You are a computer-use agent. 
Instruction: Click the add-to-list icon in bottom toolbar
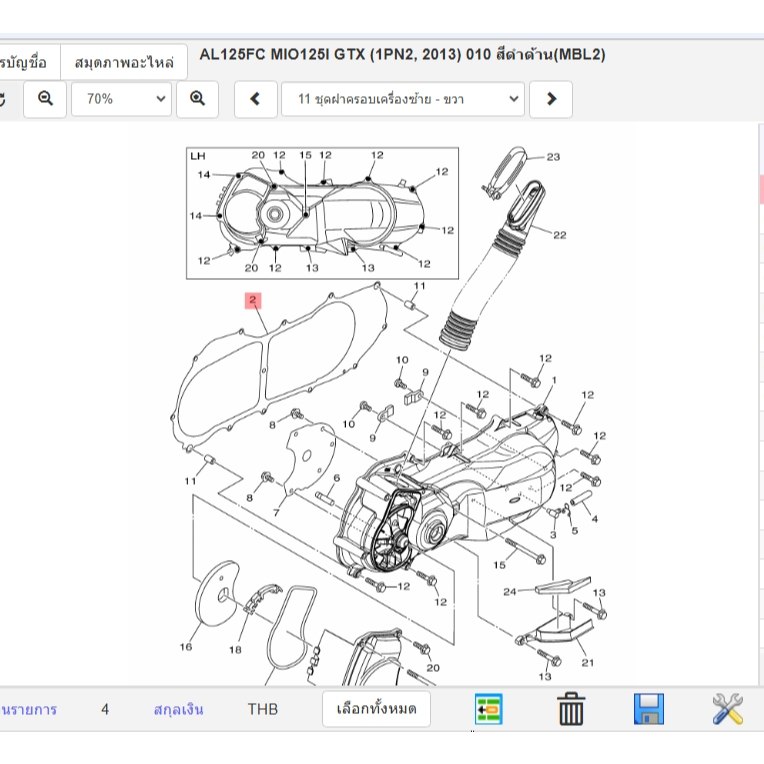pyautogui.click(x=489, y=709)
